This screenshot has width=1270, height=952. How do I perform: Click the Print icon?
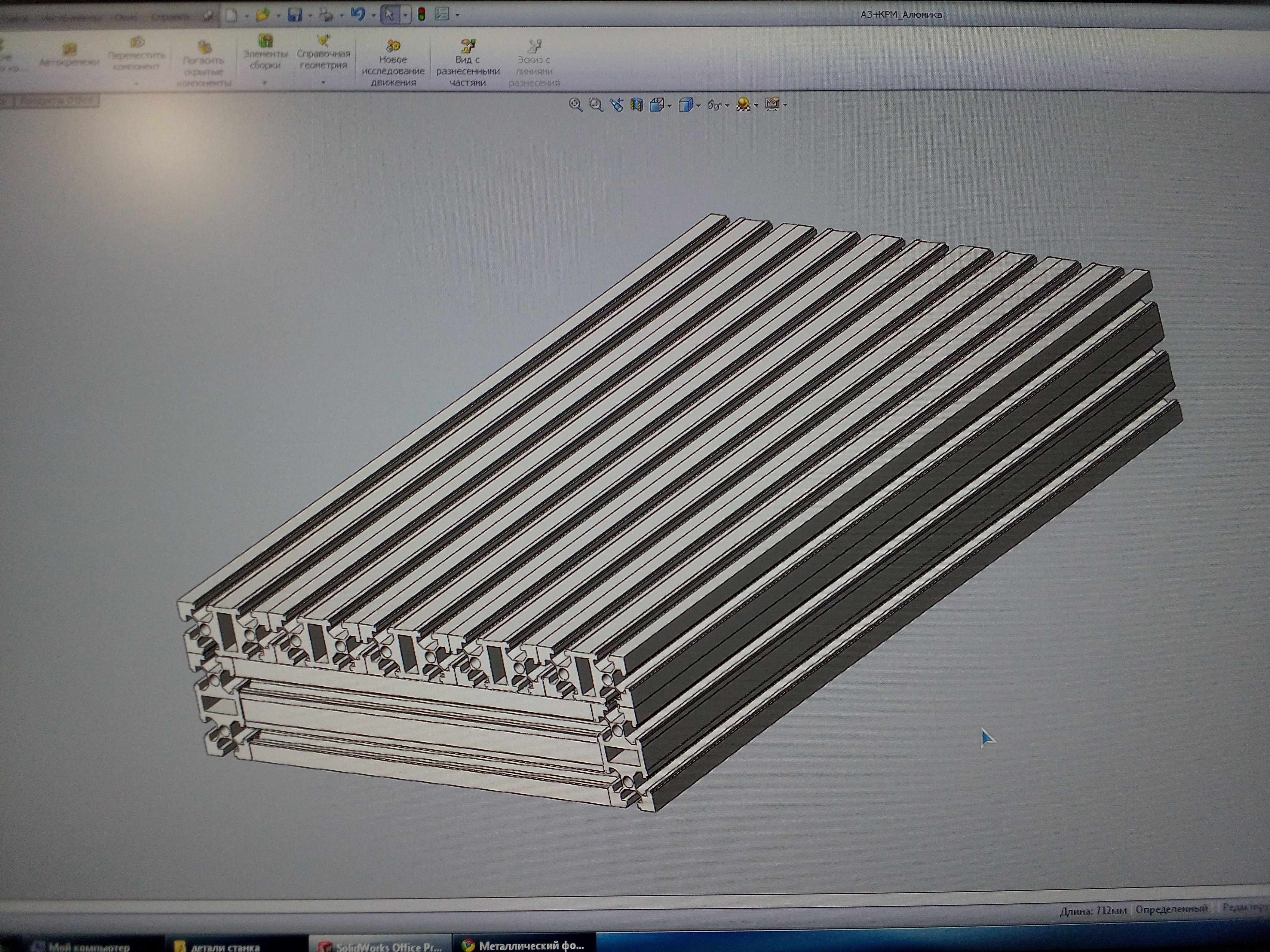pyautogui.click(x=326, y=16)
